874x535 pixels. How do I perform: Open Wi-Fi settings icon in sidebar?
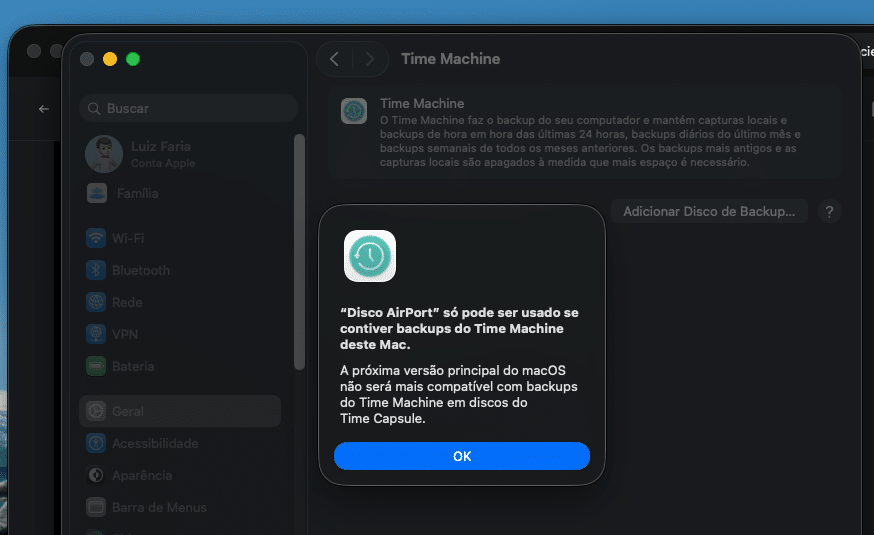tap(96, 238)
